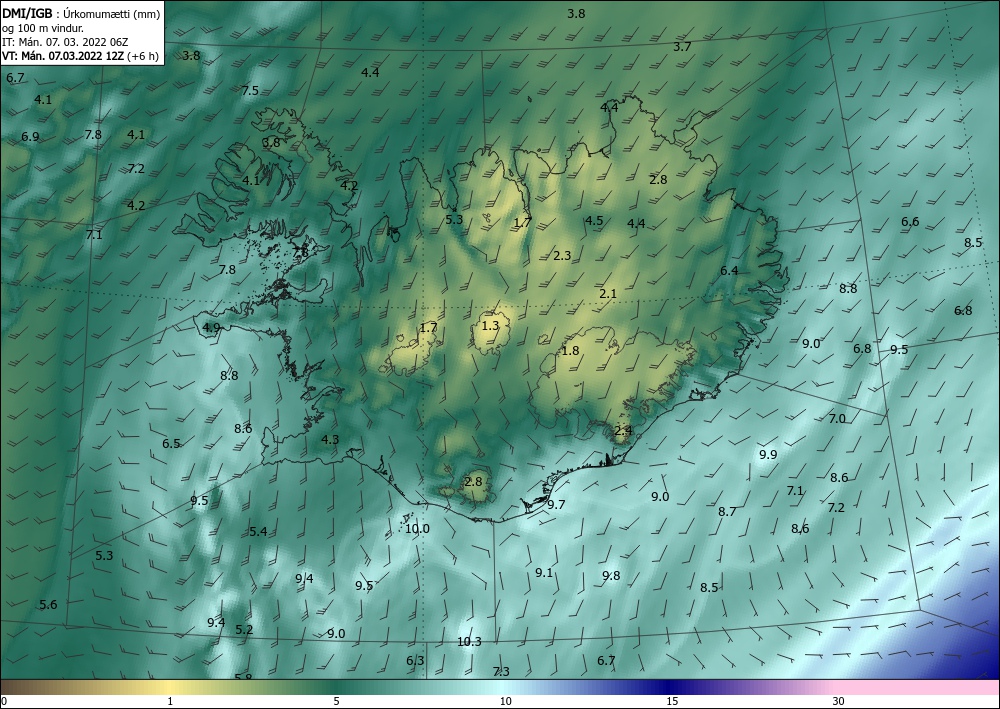Select the map value '5.6'
This screenshot has height=709, width=1000.
click(48, 604)
